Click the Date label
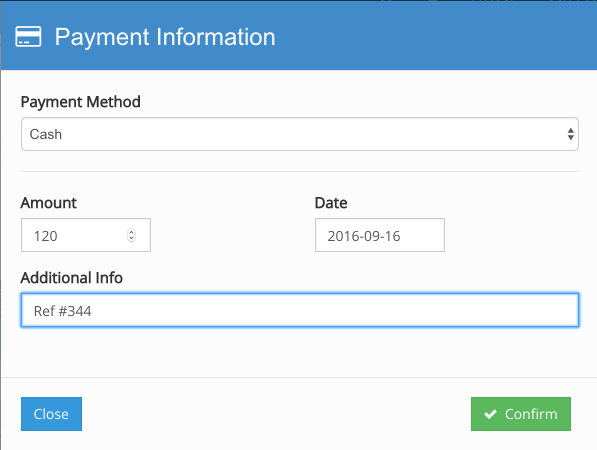 tap(331, 203)
